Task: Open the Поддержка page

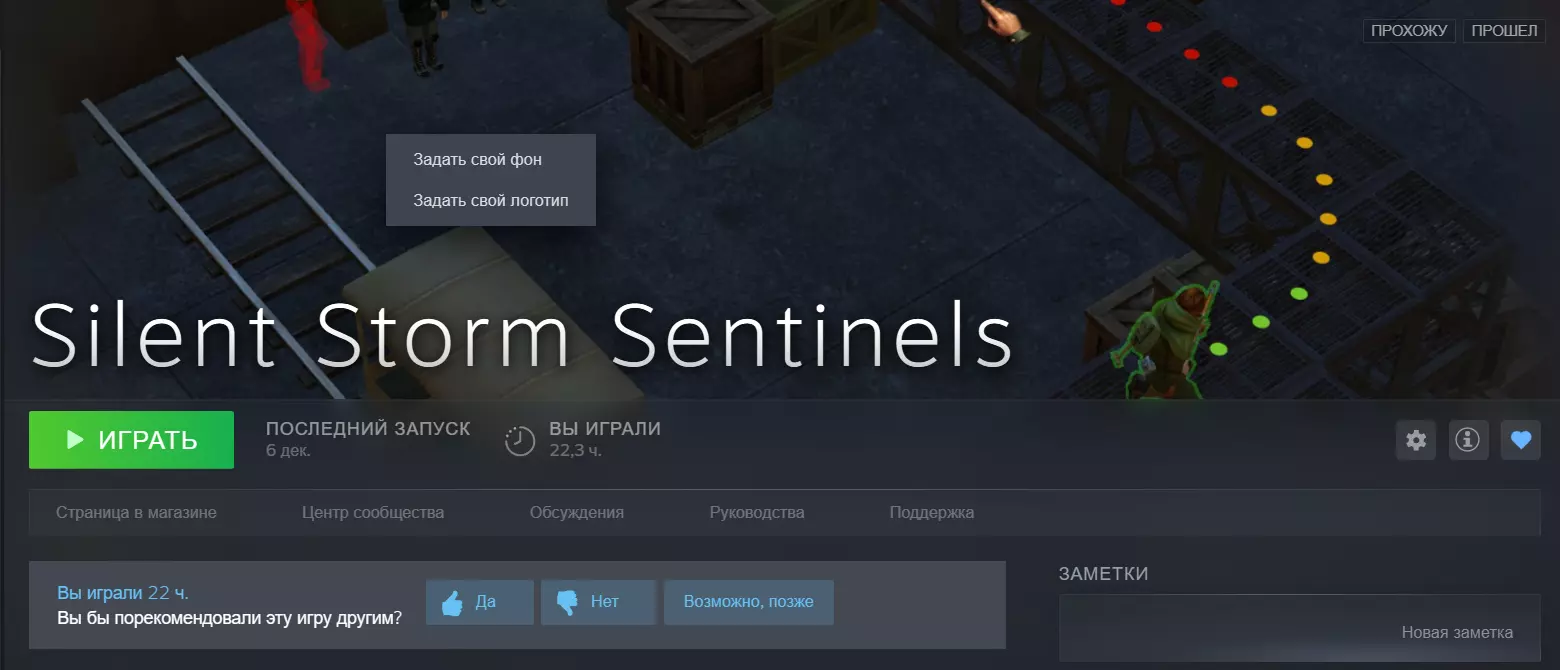Action: [932, 513]
